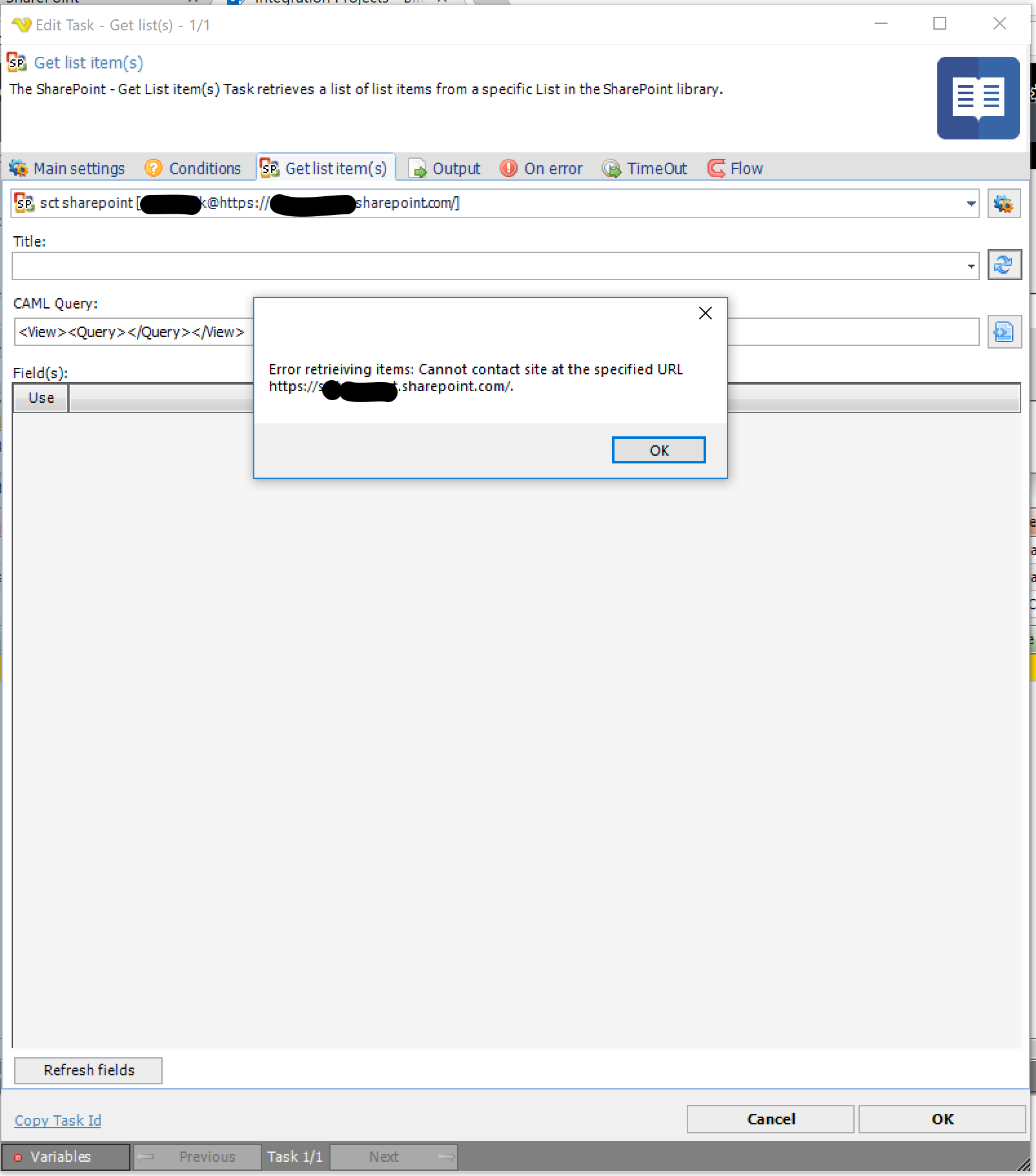Open the Main settings tab

click(x=68, y=168)
